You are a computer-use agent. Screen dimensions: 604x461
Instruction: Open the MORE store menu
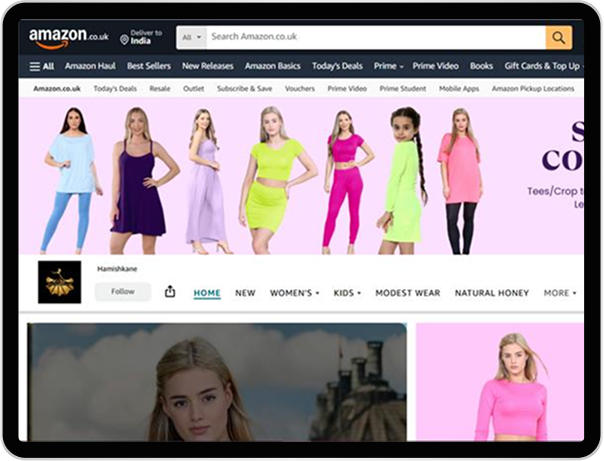coord(559,293)
